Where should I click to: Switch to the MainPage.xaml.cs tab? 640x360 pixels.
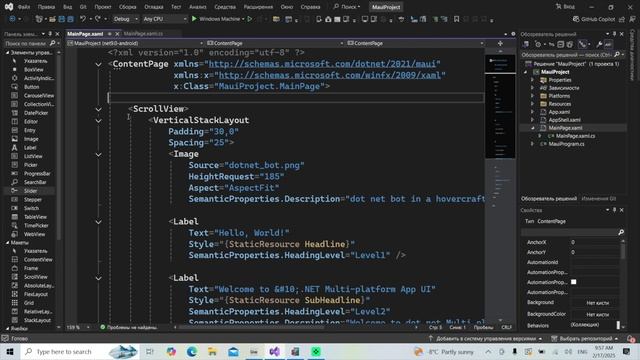click(143, 34)
